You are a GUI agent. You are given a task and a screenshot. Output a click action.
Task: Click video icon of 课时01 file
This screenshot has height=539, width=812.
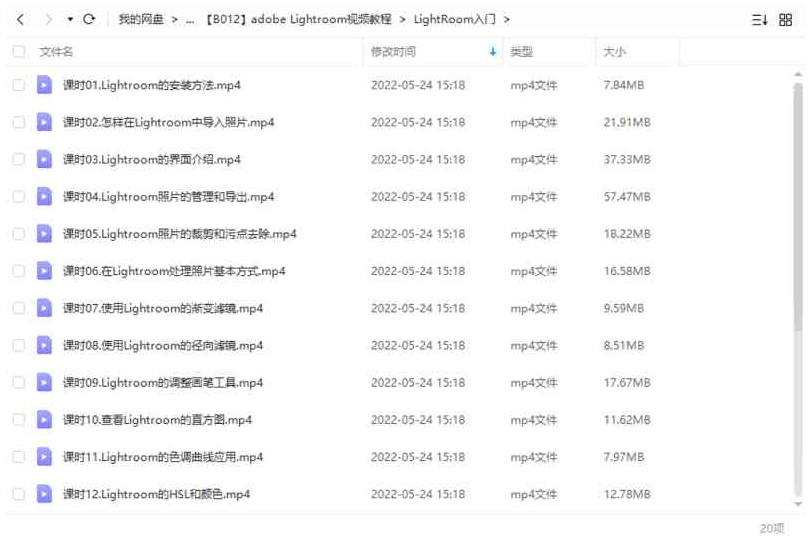(44, 85)
